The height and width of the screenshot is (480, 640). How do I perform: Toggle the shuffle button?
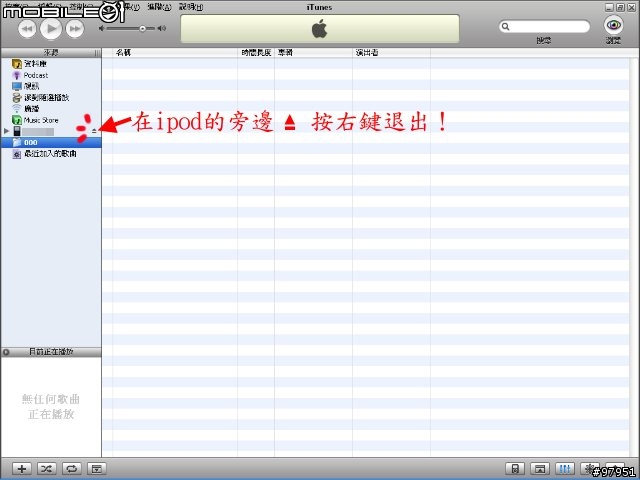[x=47, y=469]
